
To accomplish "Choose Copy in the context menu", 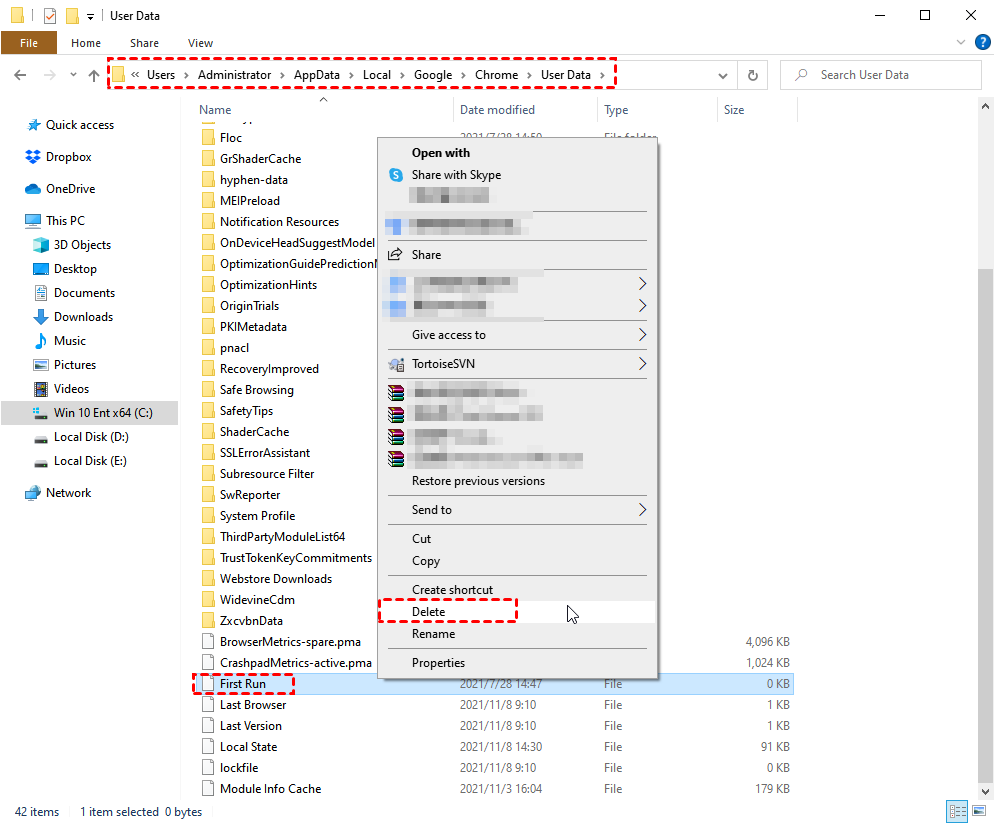I will click(x=517, y=561).
